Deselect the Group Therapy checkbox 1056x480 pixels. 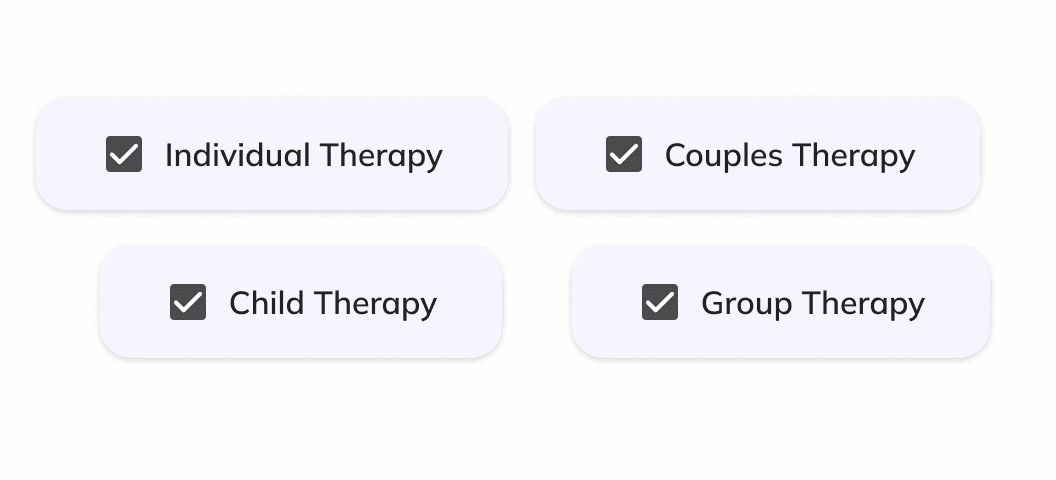(660, 302)
